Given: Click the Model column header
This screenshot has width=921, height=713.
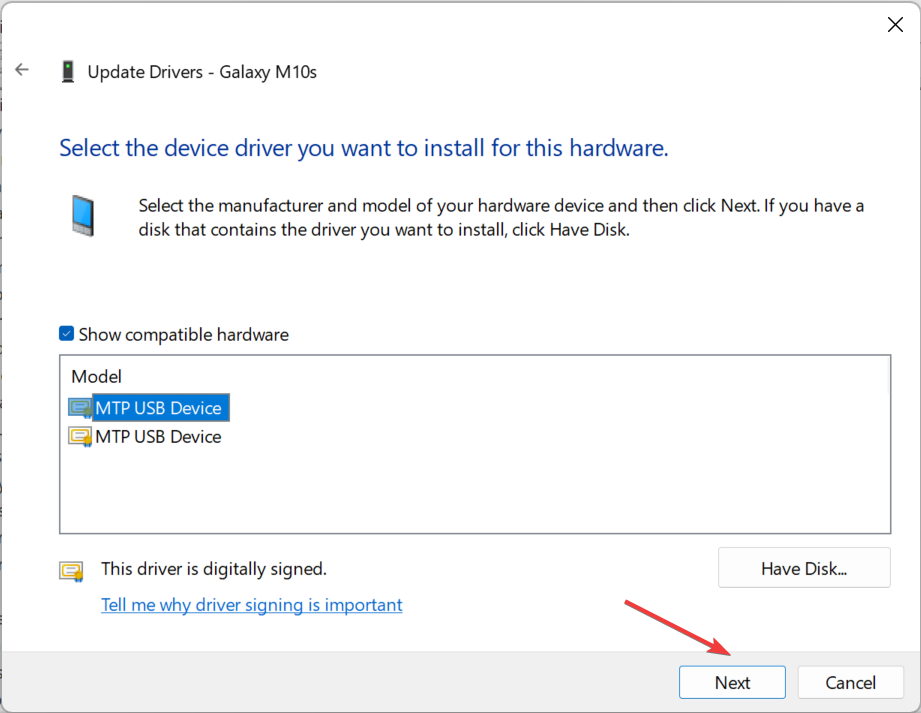Looking at the screenshot, I should (x=97, y=377).
